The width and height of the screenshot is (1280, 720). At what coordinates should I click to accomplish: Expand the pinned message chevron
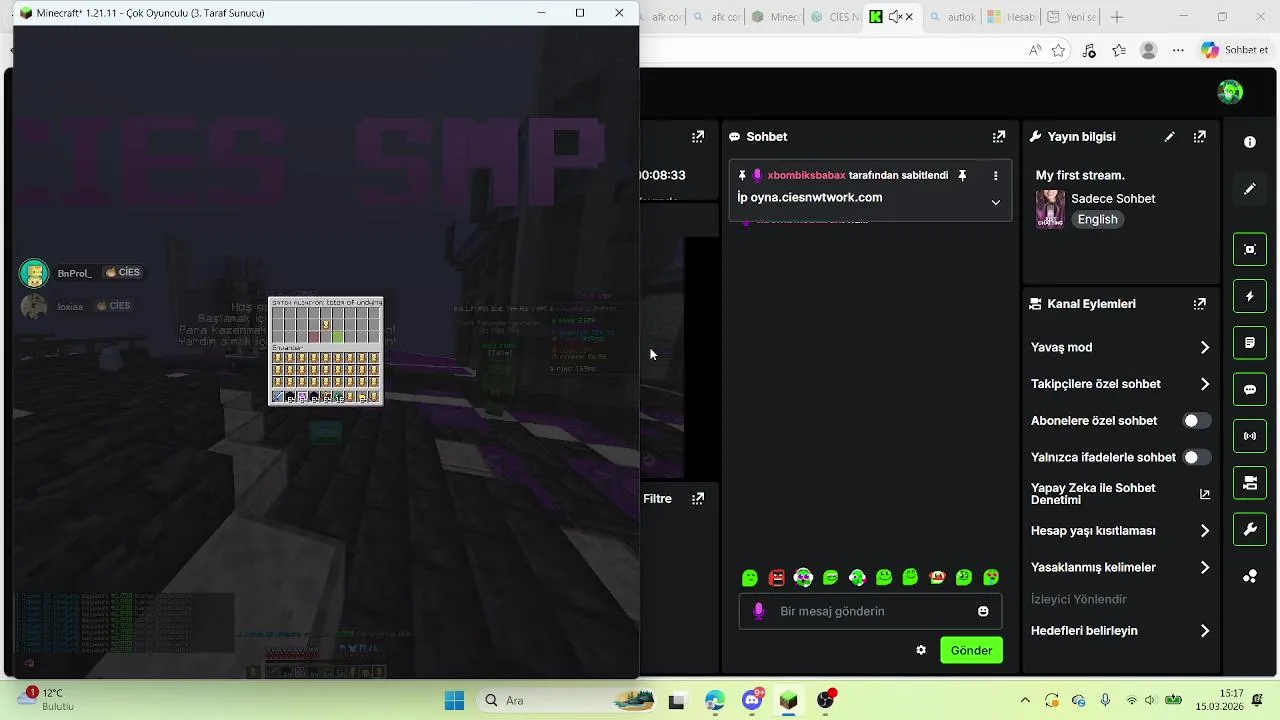point(995,202)
